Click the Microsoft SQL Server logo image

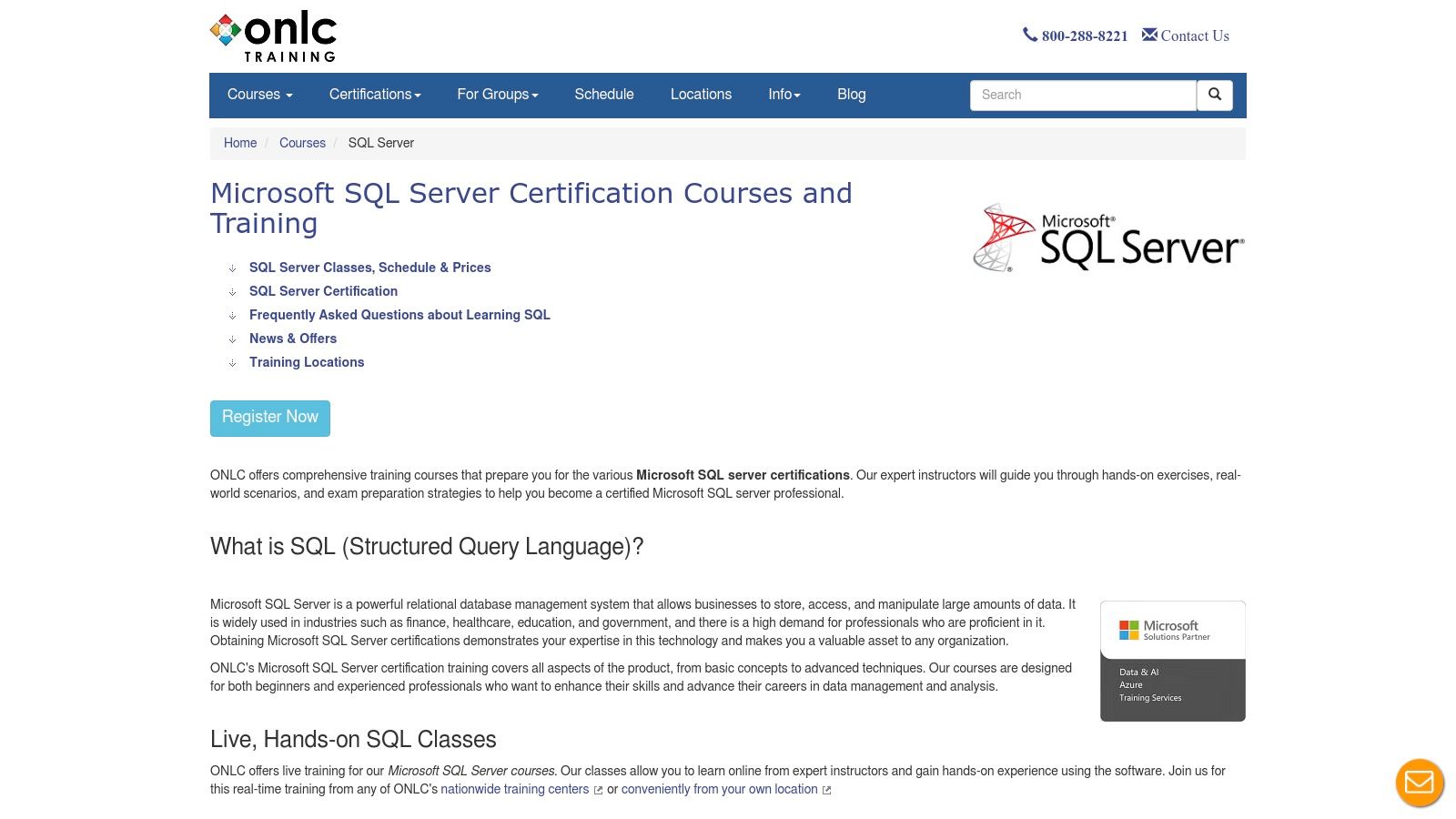(1108, 238)
